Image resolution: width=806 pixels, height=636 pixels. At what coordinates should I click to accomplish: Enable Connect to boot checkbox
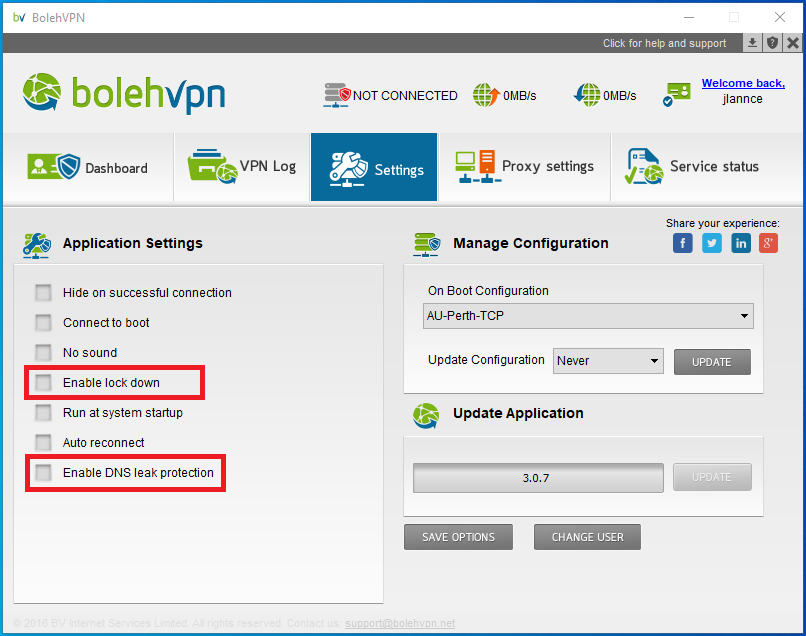coord(43,323)
